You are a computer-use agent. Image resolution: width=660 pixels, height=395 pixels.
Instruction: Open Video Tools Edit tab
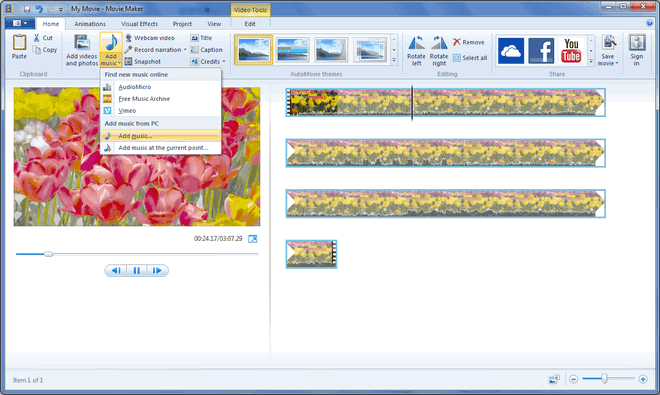point(250,24)
